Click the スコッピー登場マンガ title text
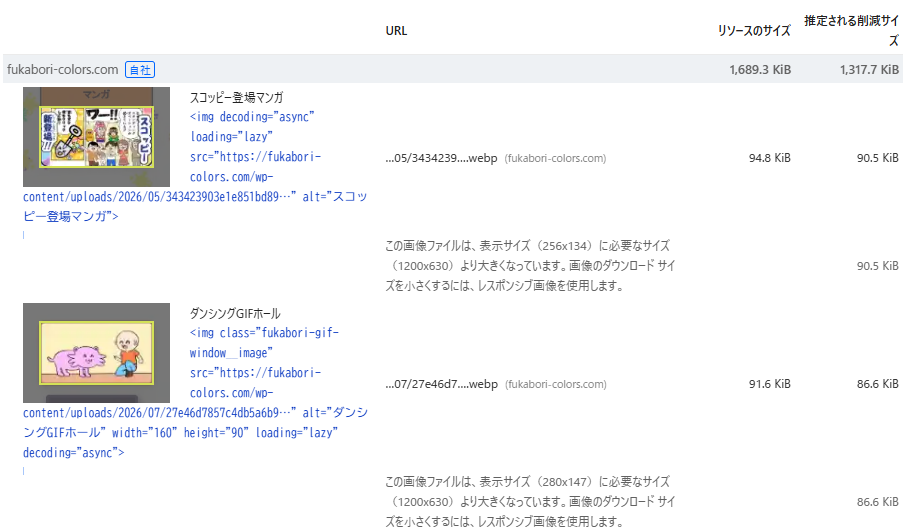Image resolution: width=910 pixels, height=532 pixels. point(236,97)
